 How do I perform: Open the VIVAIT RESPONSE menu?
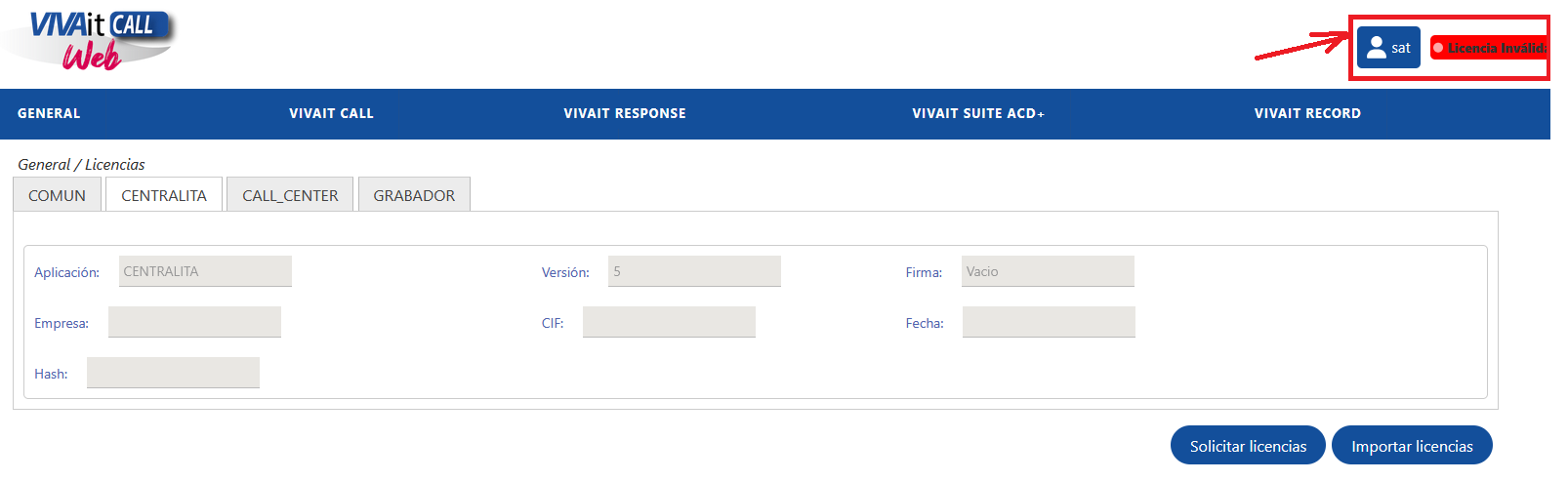pyautogui.click(x=625, y=113)
